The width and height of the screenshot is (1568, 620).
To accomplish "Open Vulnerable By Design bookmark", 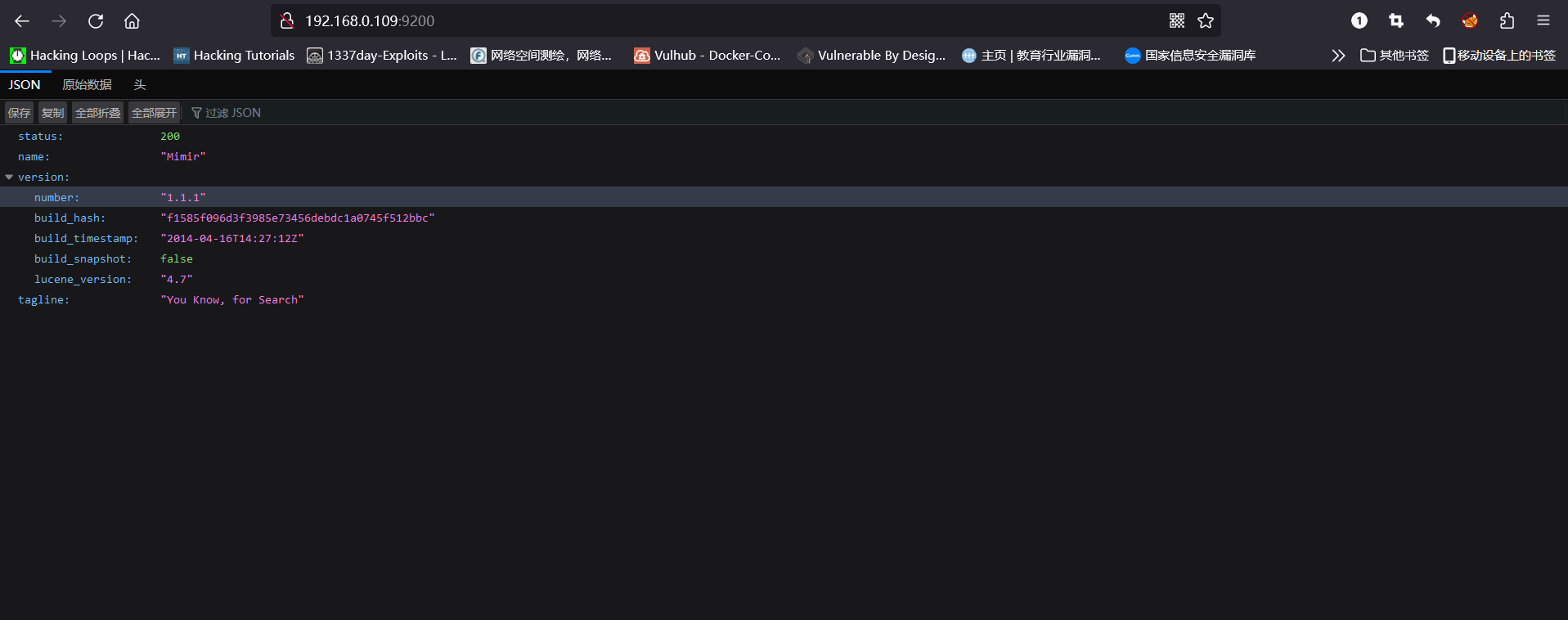I will pyautogui.click(x=872, y=56).
